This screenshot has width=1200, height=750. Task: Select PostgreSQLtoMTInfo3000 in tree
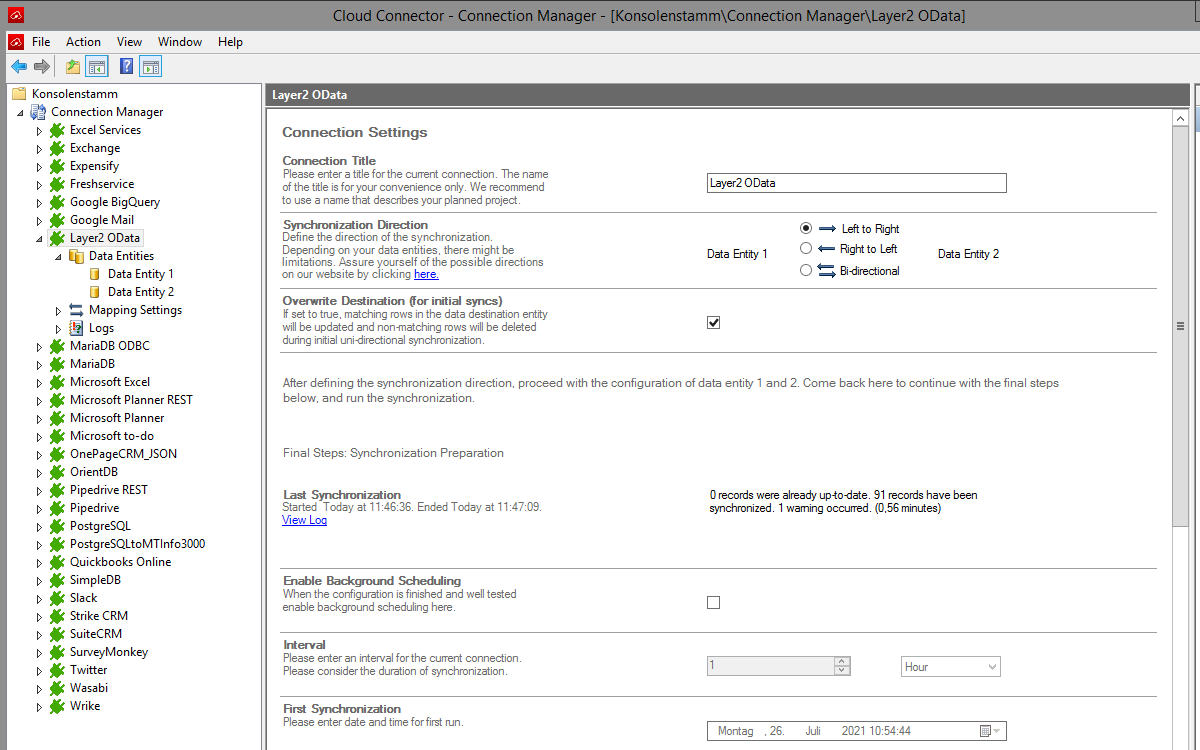point(138,544)
